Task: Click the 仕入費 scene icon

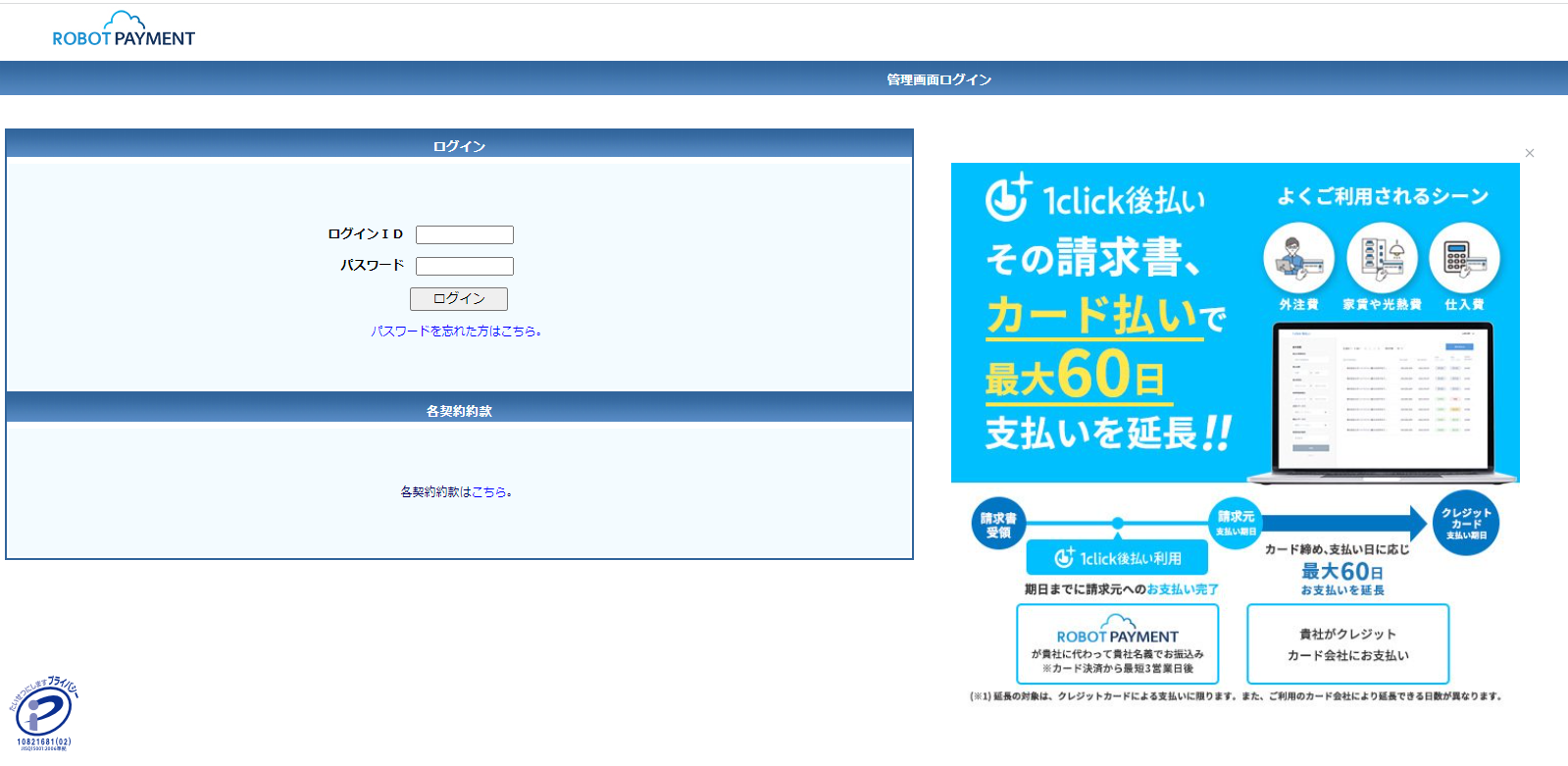Action: [1465, 259]
